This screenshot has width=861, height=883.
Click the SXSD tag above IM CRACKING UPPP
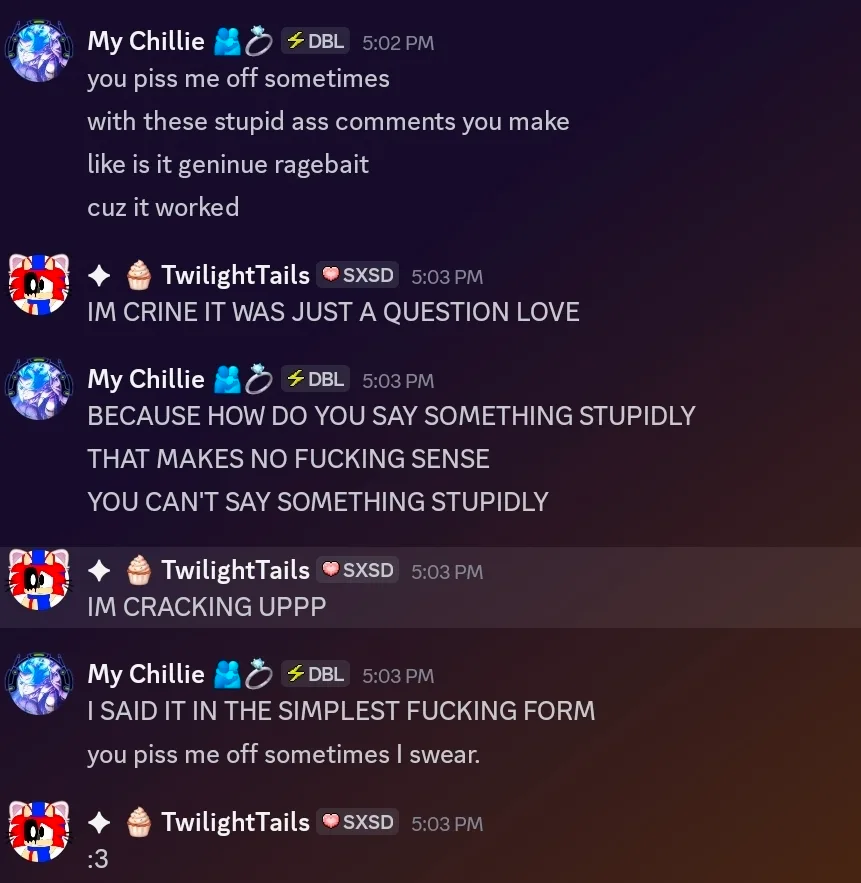(x=358, y=570)
